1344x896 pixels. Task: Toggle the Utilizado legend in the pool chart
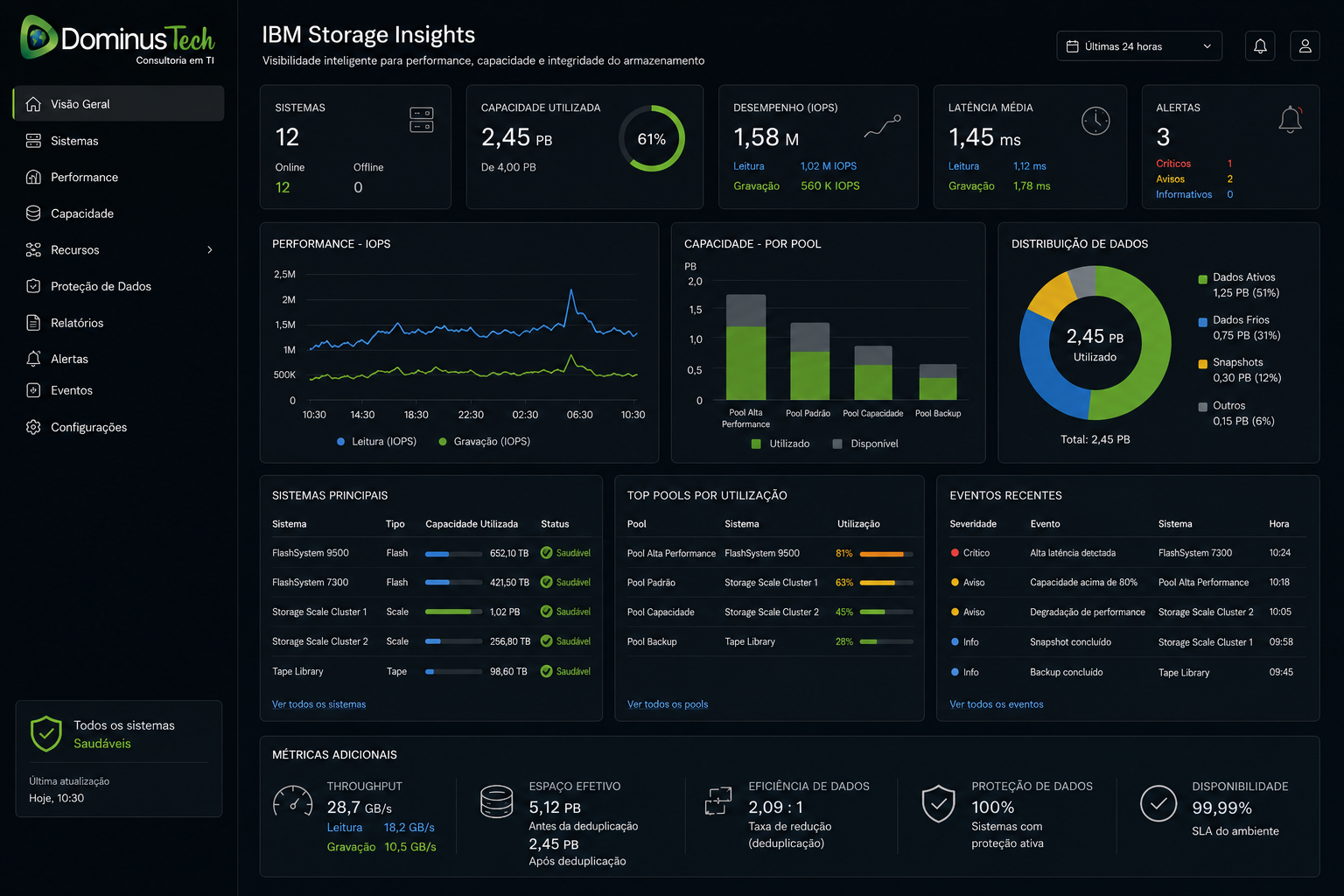tap(780, 444)
